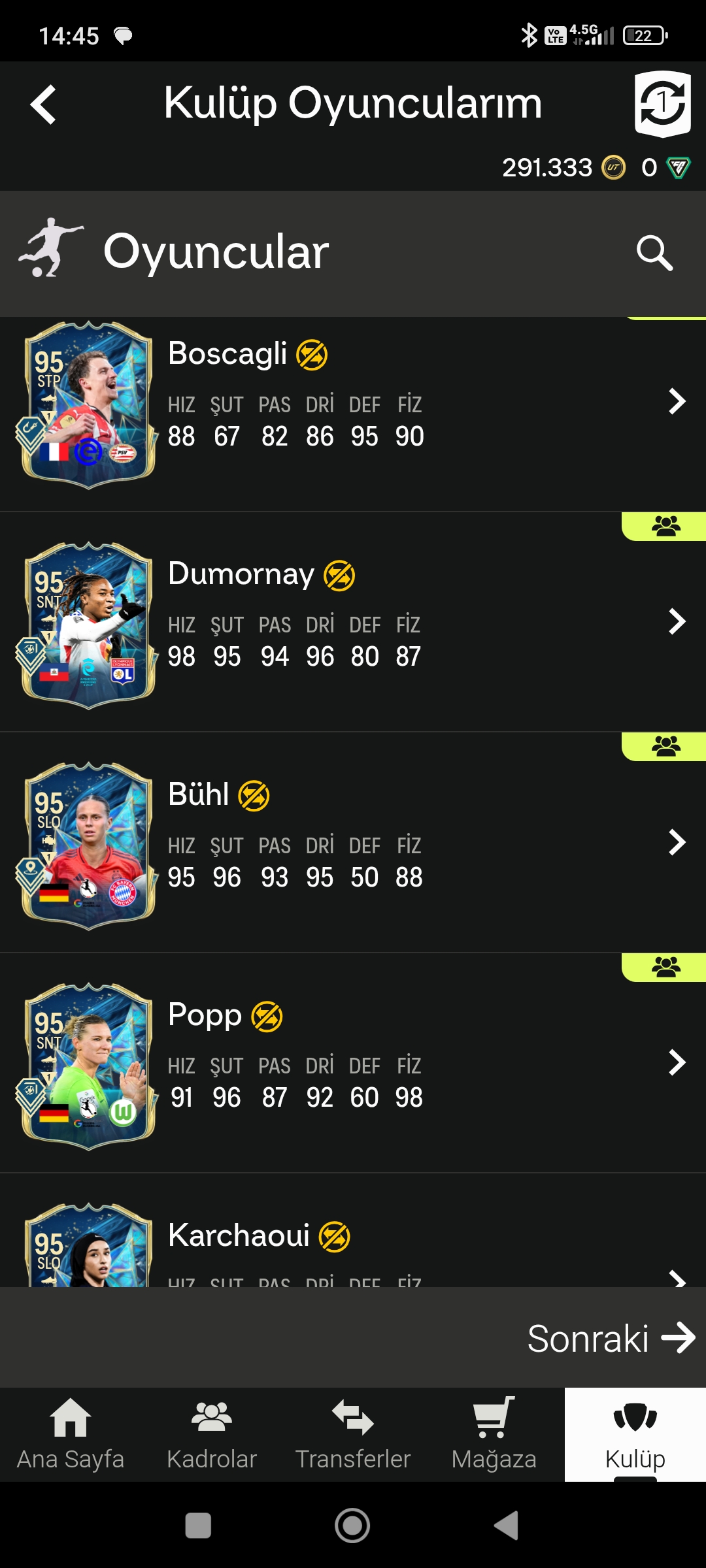Image resolution: width=706 pixels, height=1568 pixels.
Task: Tap the shield icon with rotating arrows
Action: [x=663, y=104]
